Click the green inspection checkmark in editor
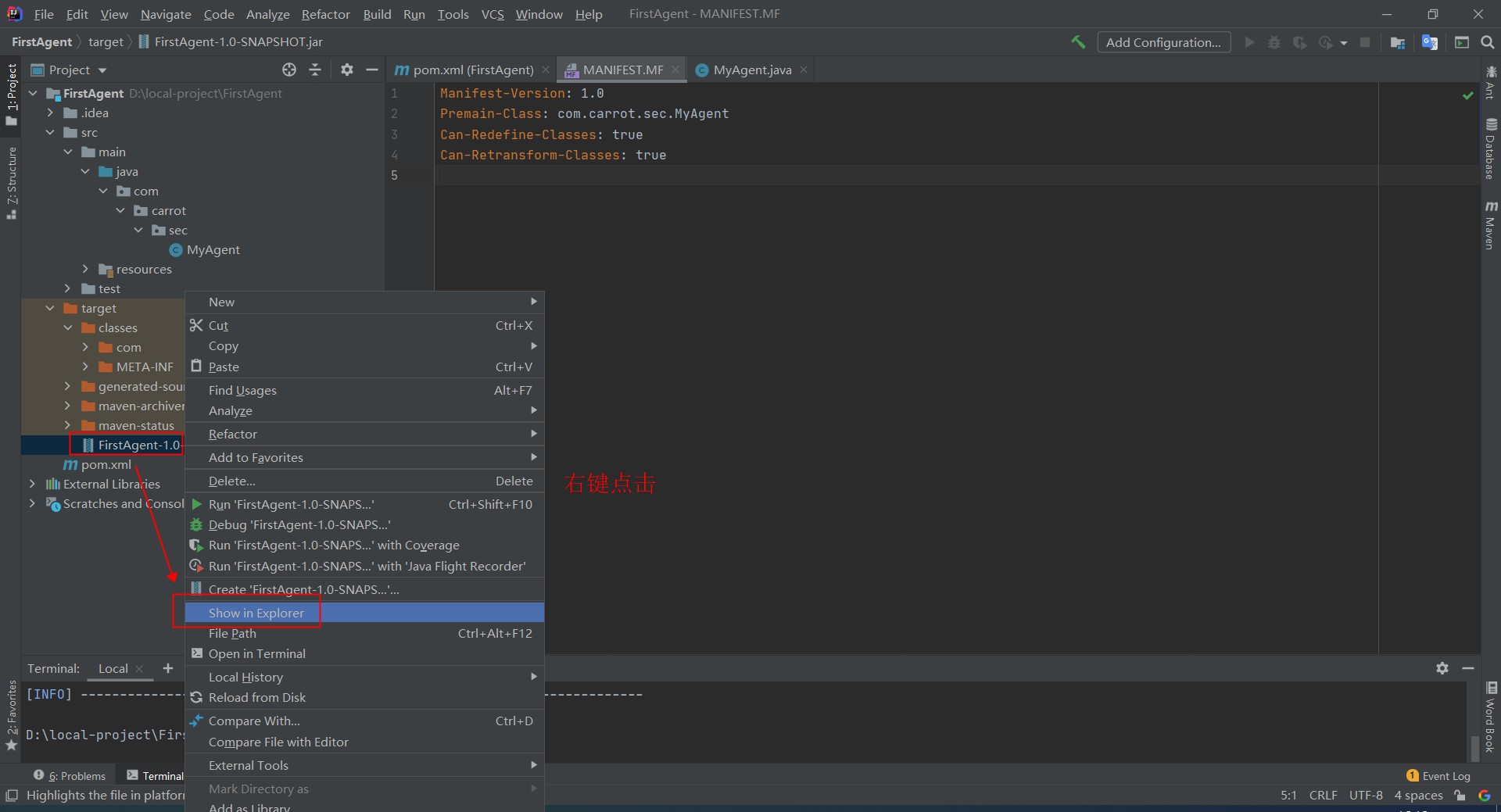The height and width of the screenshot is (812, 1501). (1467, 95)
